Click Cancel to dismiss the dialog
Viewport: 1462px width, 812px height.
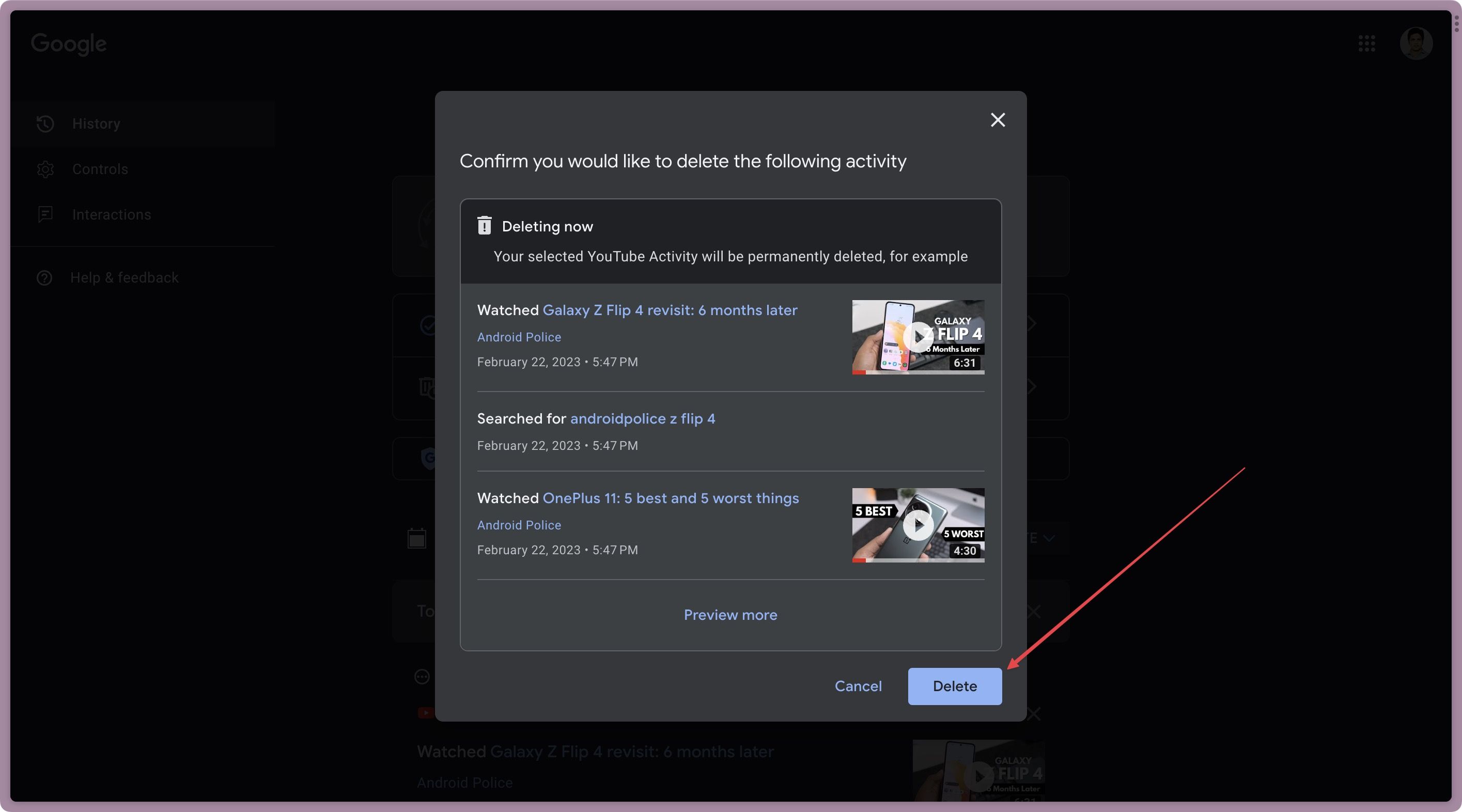858,686
